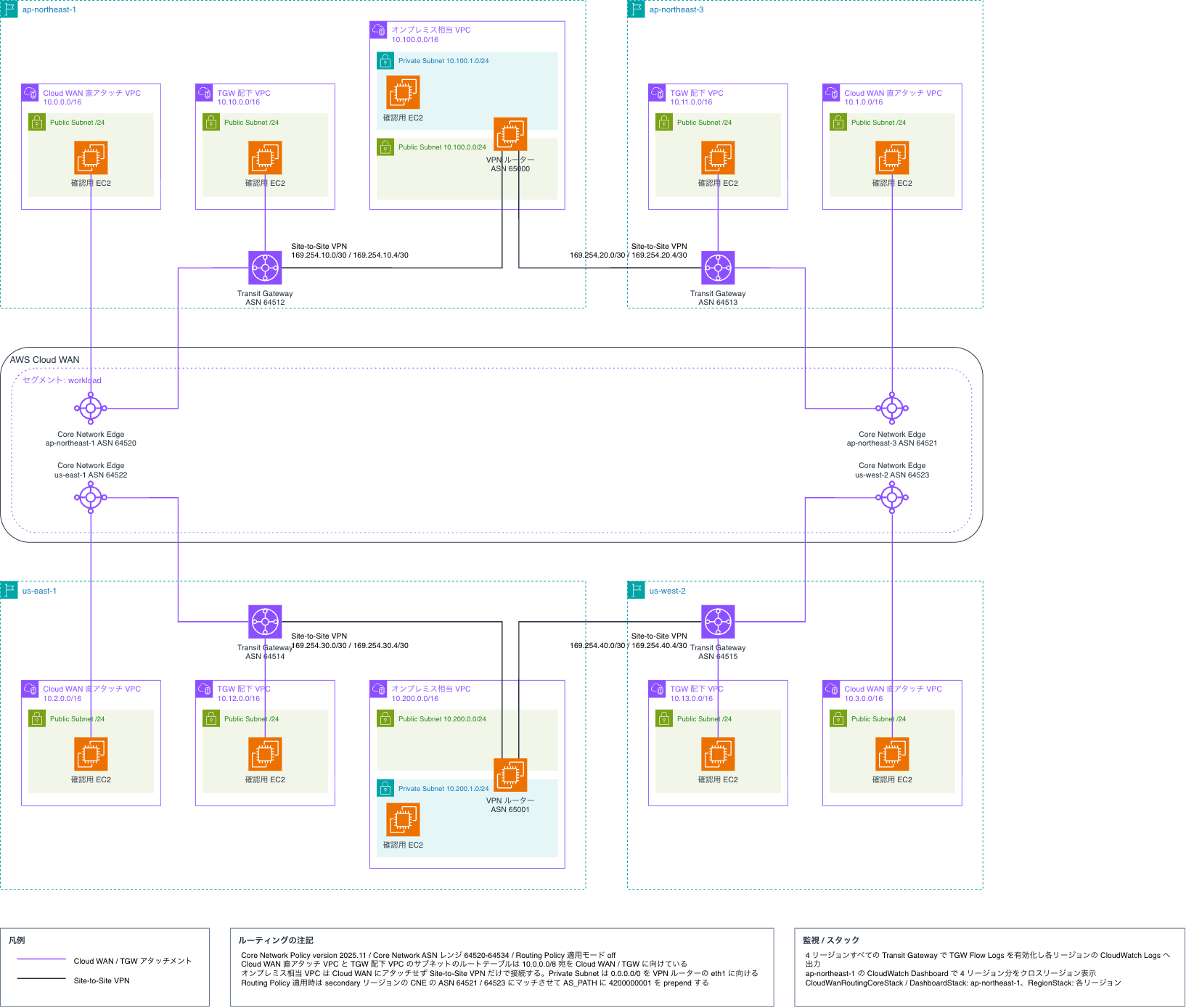The image size is (1186, 1008).
Task: Click the VPC cloud icon for 10.3.0.0/16
Action: pyautogui.click(x=831, y=689)
